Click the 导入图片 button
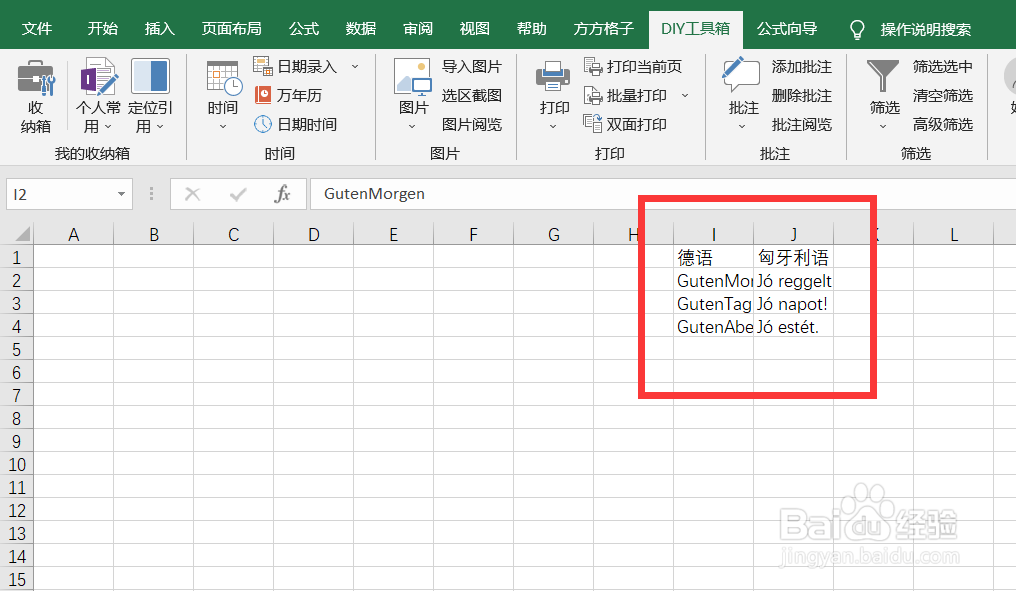Screen dimensions: 1016x591 click(x=472, y=67)
